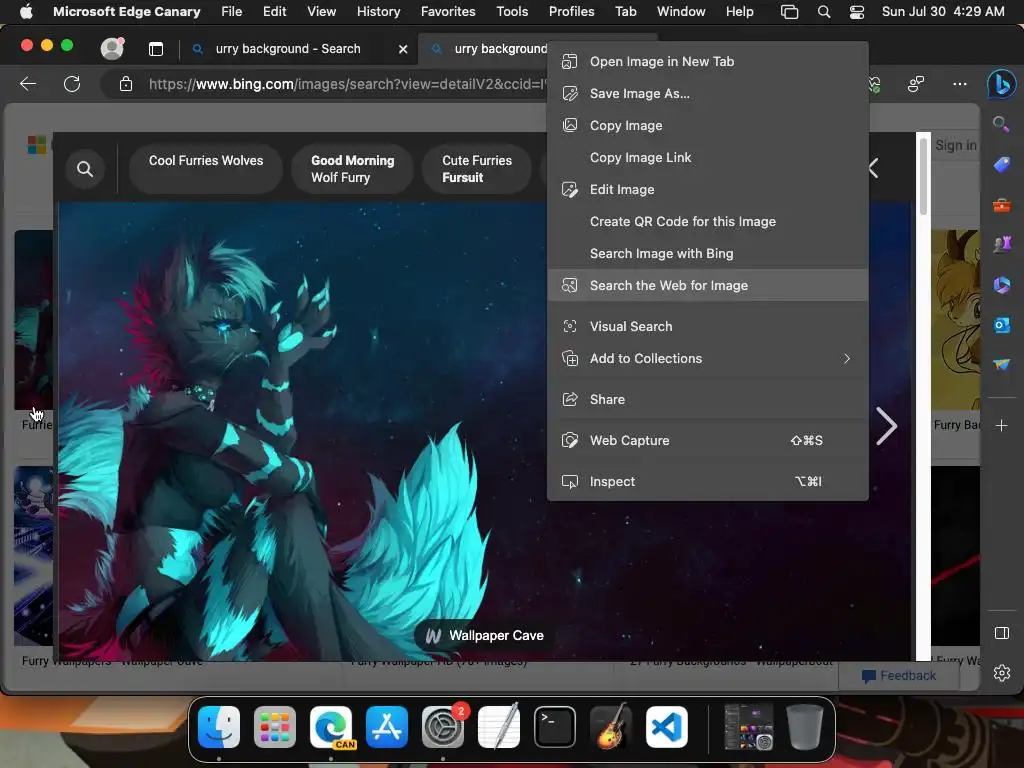This screenshot has width=1024, height=768.
Task: Click Spotlight search icon in menu bar
Action: 824,11
